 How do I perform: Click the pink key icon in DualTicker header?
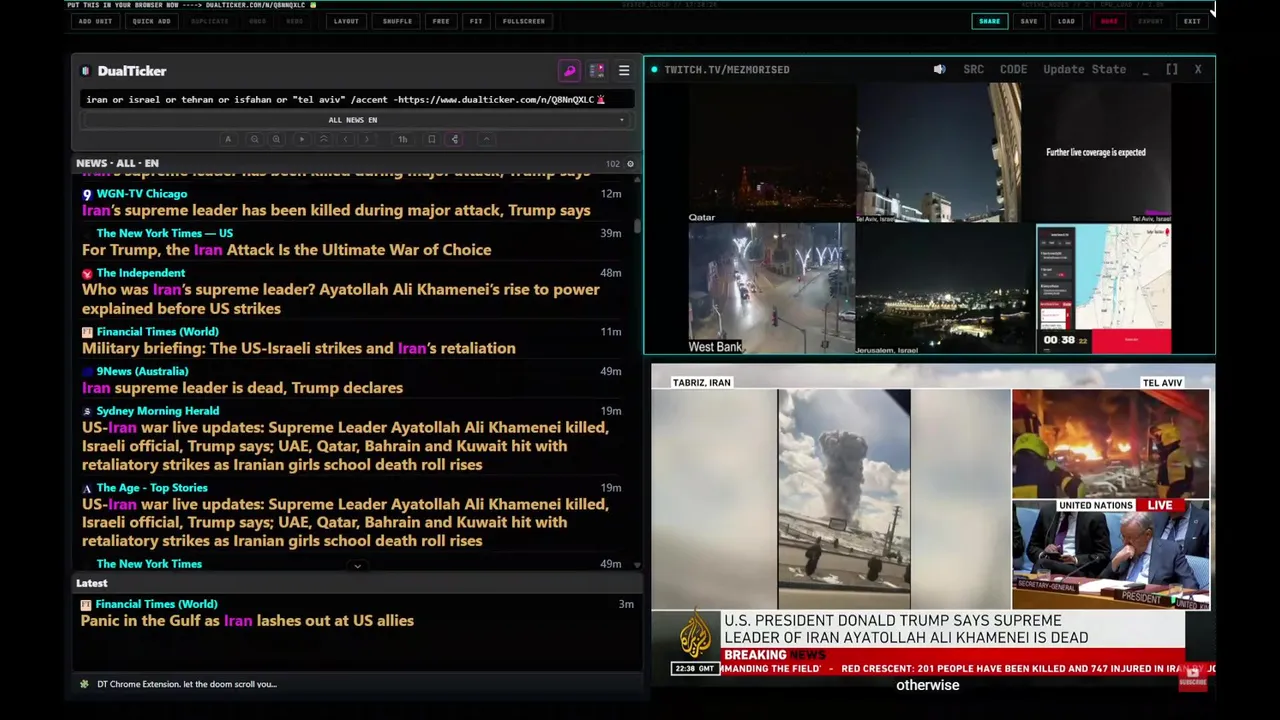pos(569,71)
